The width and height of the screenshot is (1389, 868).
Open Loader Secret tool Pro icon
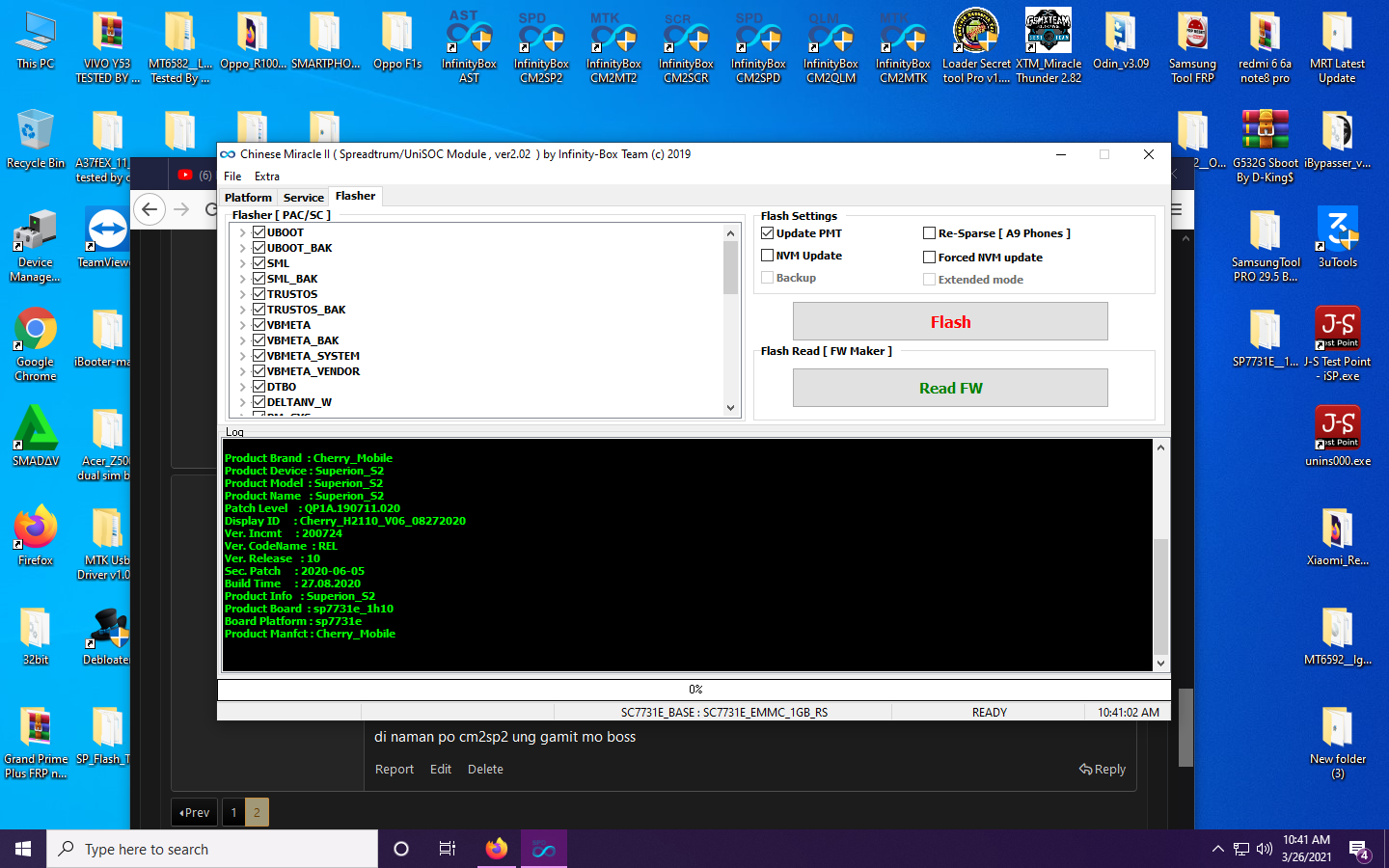tap(976, 46)
